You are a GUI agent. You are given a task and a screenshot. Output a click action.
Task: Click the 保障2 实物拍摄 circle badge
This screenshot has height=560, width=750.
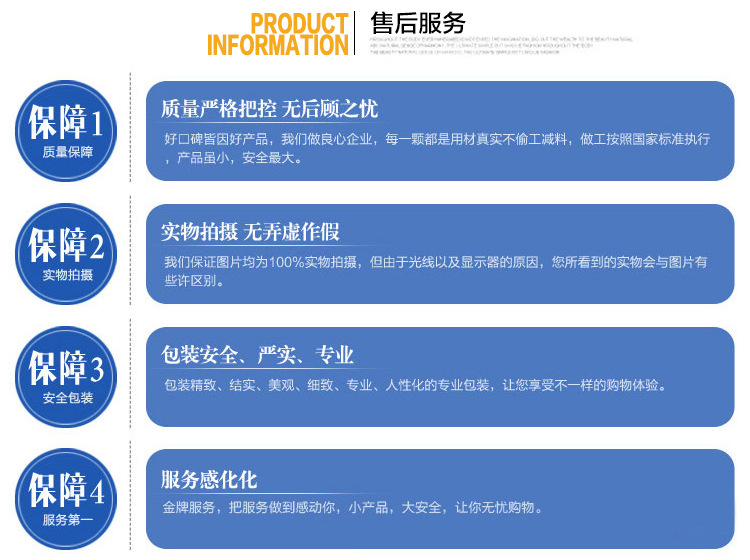click(66, 254)
